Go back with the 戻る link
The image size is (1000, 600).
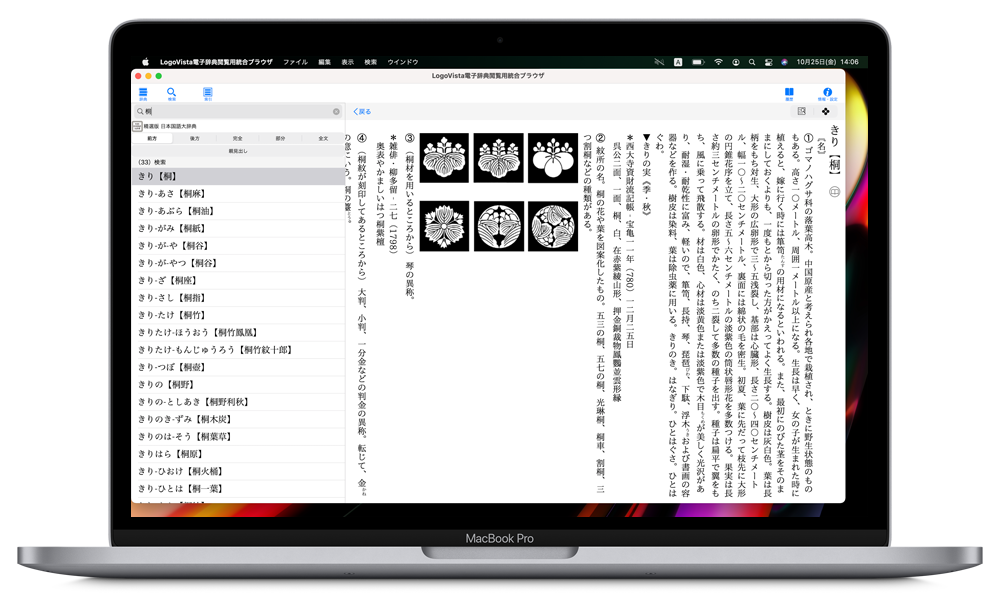click(362, 112)
